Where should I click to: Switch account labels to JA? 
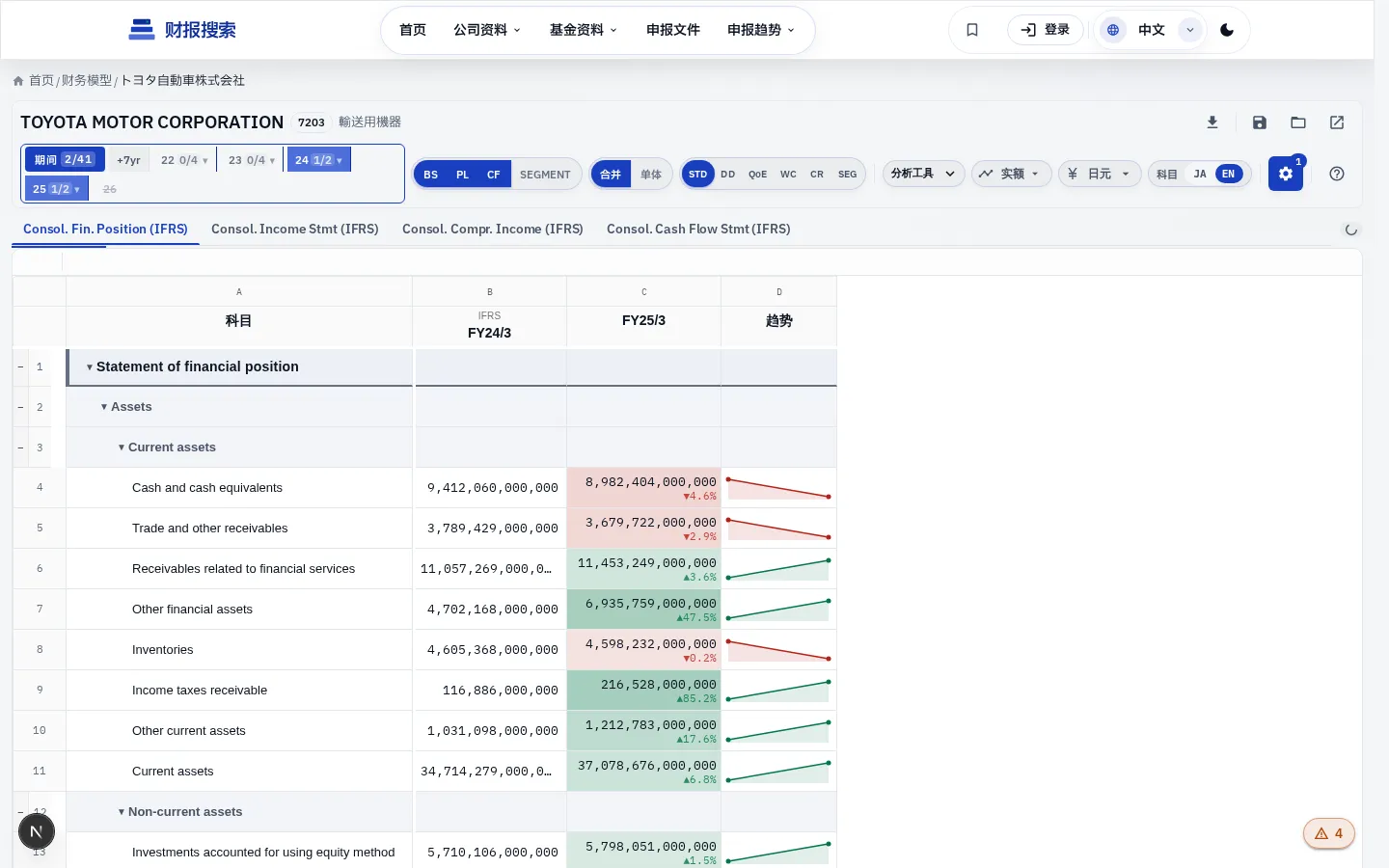click(x=1200, y=174)
